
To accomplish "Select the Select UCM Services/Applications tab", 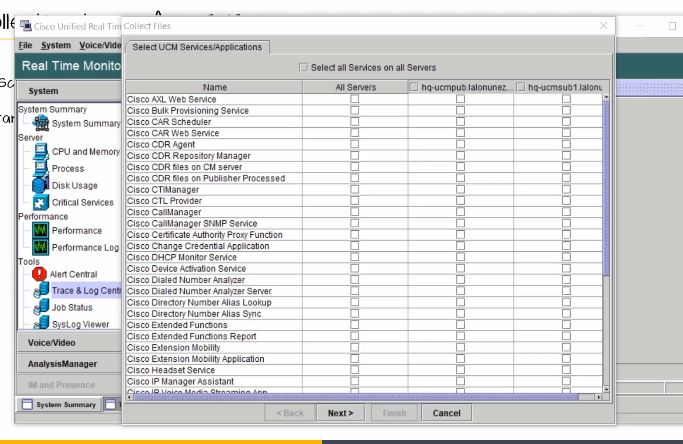I will click(197, 47).
